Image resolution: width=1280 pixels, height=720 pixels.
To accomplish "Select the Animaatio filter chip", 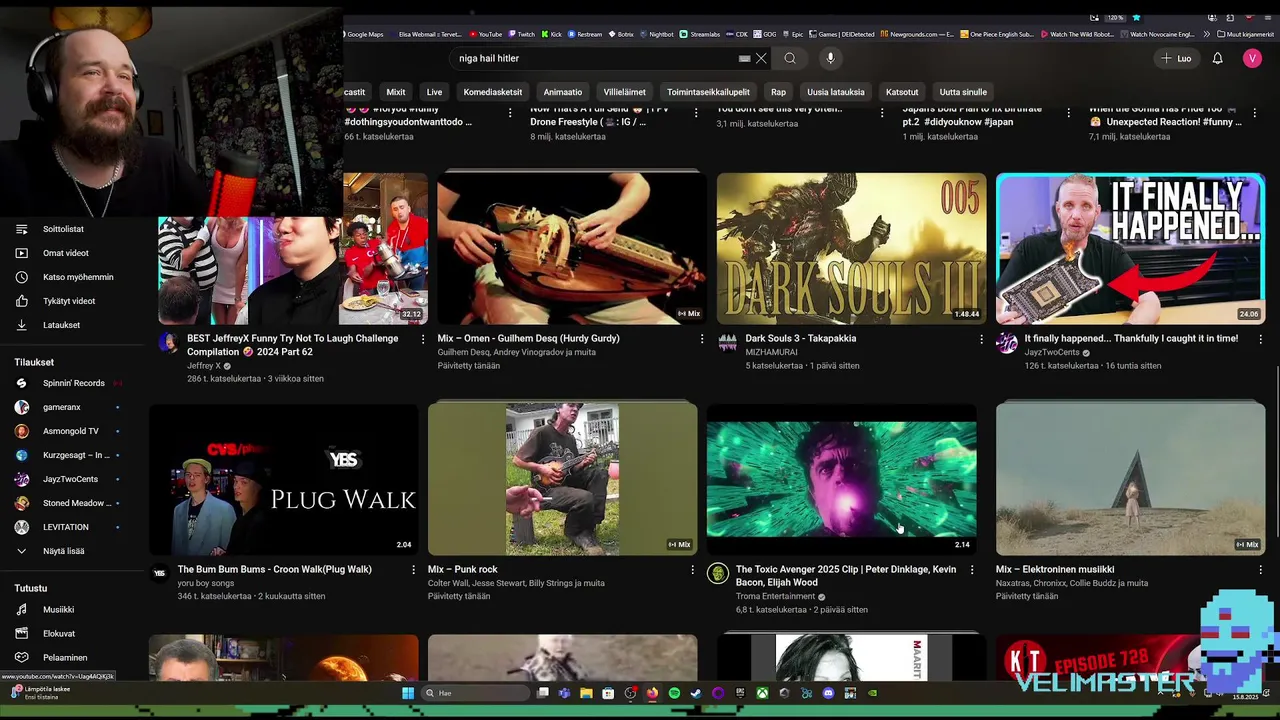I will click(x=562, y=92).
